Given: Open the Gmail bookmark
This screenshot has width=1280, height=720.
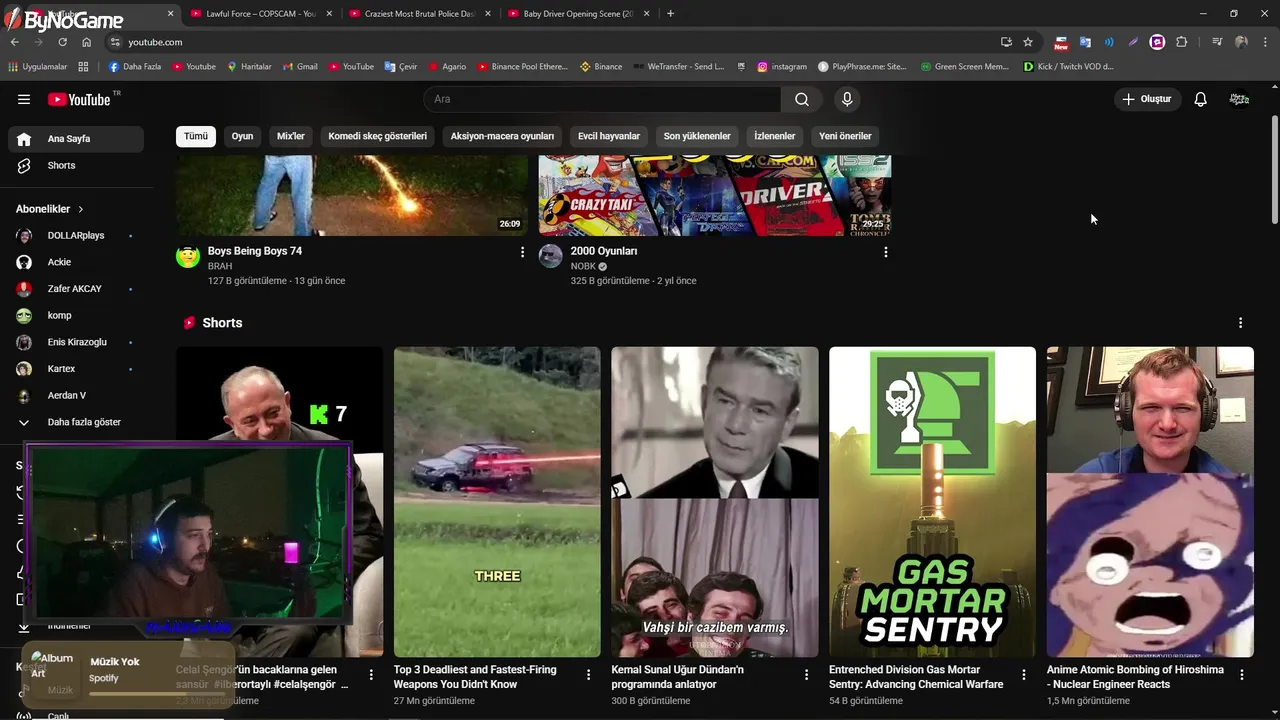Looking at the screenshot, I should coord(299,67).
